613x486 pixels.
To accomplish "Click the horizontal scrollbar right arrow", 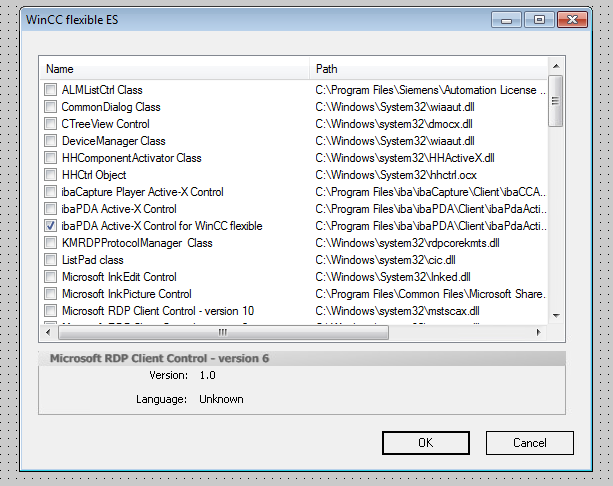I will (x=539, y=332).
